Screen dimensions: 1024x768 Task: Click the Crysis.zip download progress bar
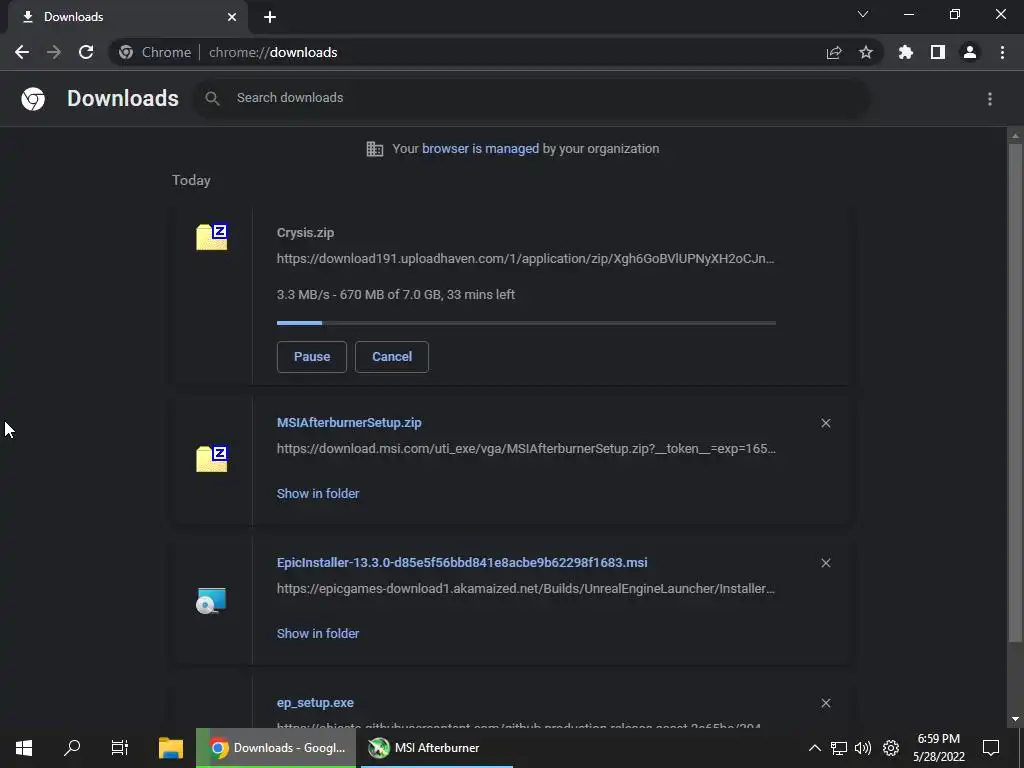click(526, 323)
